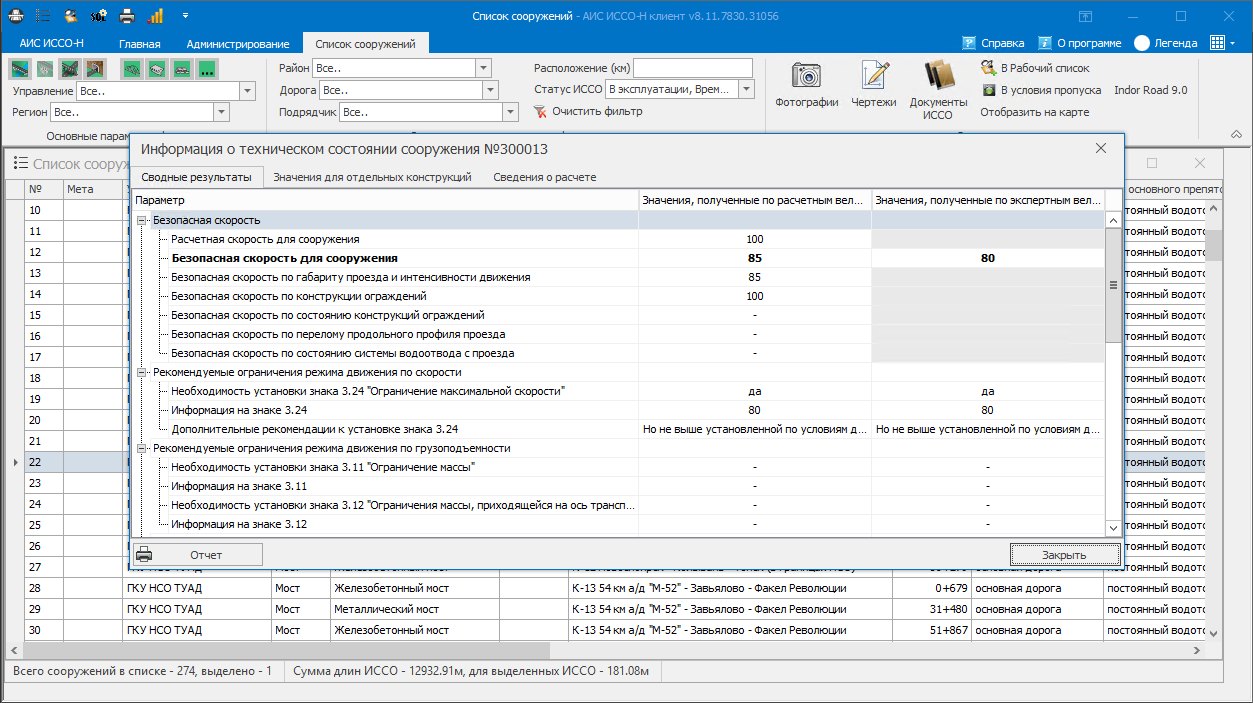Click the Расположение (км) input field

692,68
